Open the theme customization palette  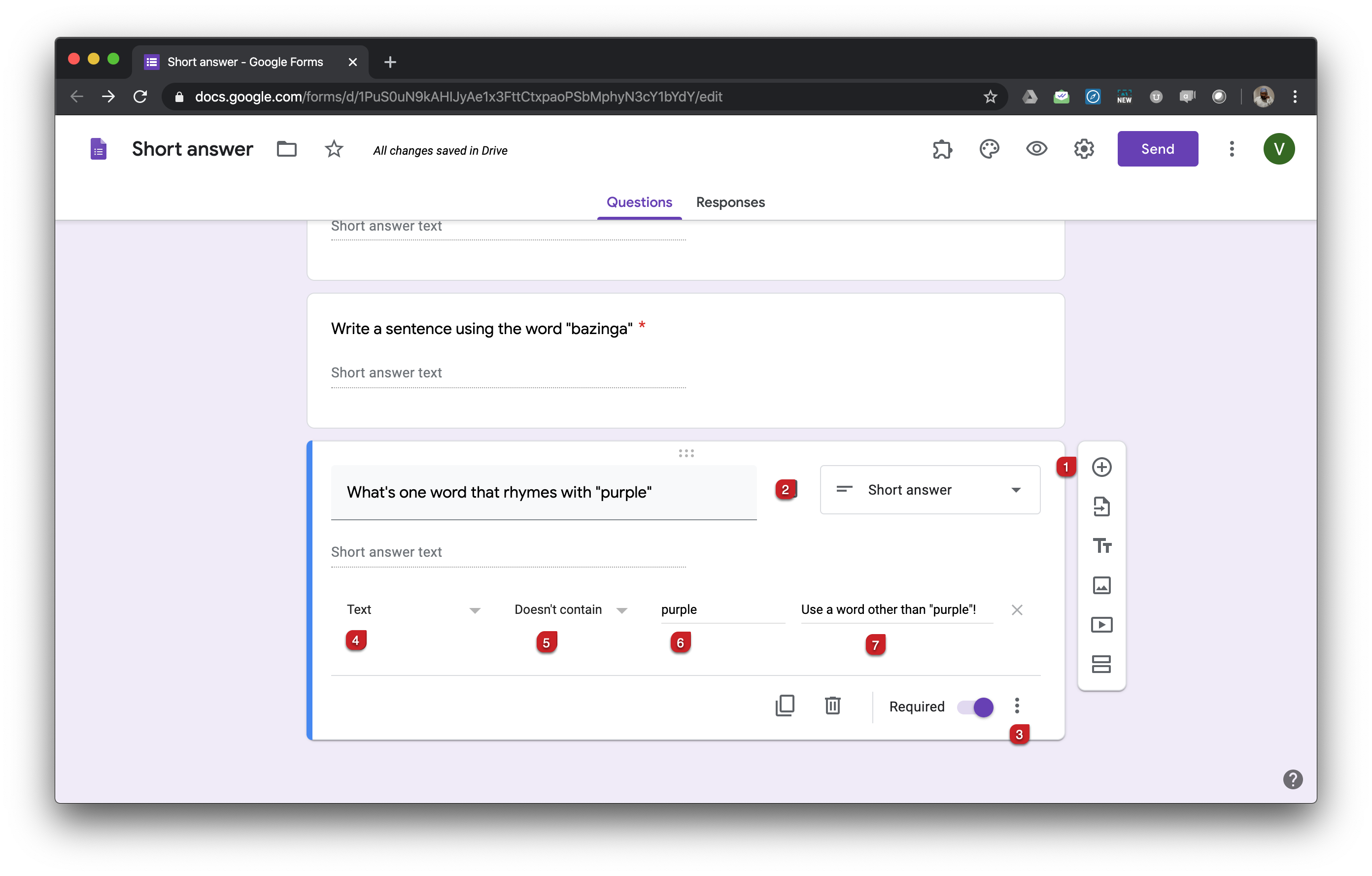click(x=990, y=149)
